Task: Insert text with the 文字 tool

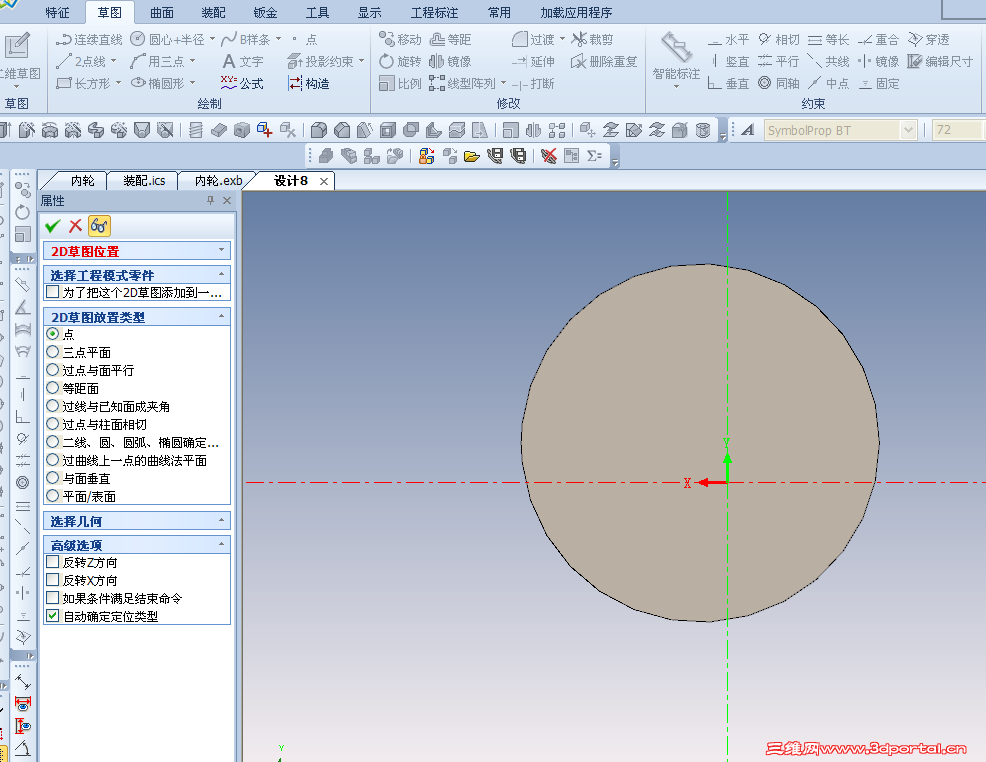Action: click(x=243, y=62)
